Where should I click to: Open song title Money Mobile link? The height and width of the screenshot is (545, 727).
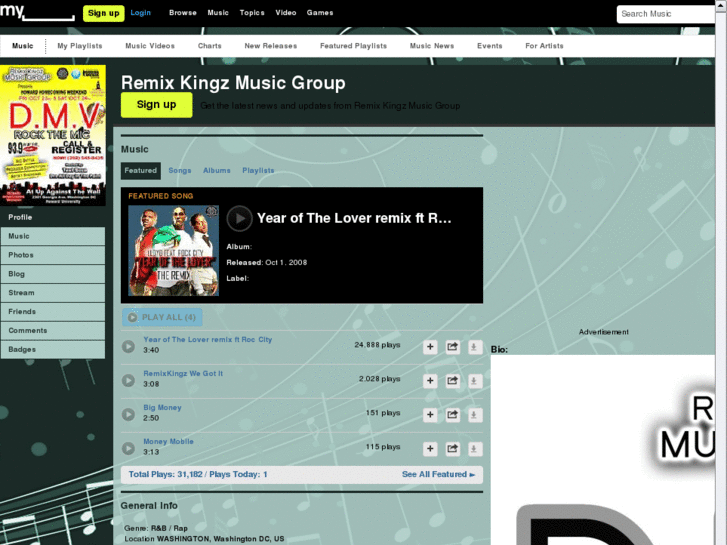tap(168, 442)
